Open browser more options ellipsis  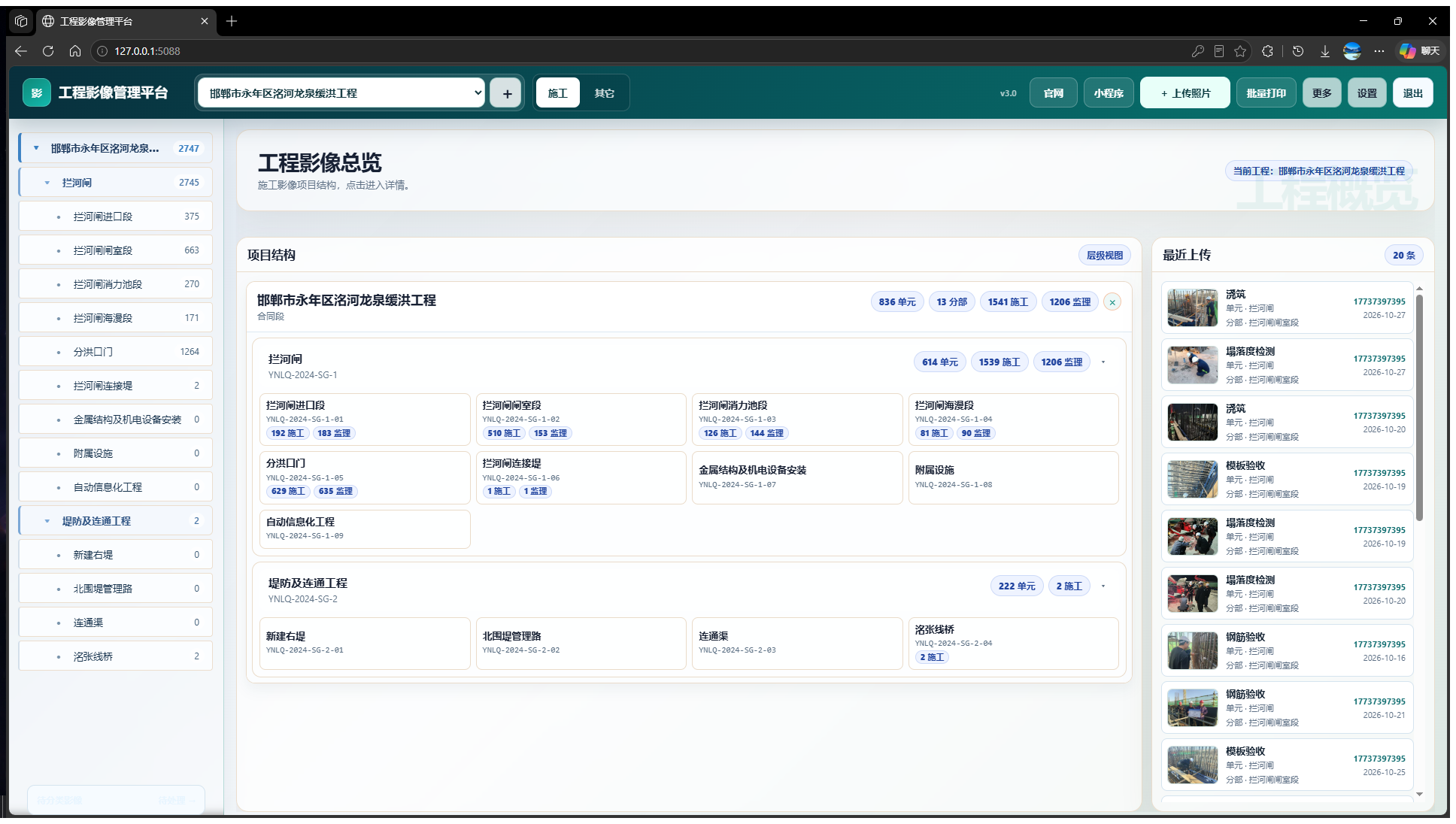click(1379, 51)
